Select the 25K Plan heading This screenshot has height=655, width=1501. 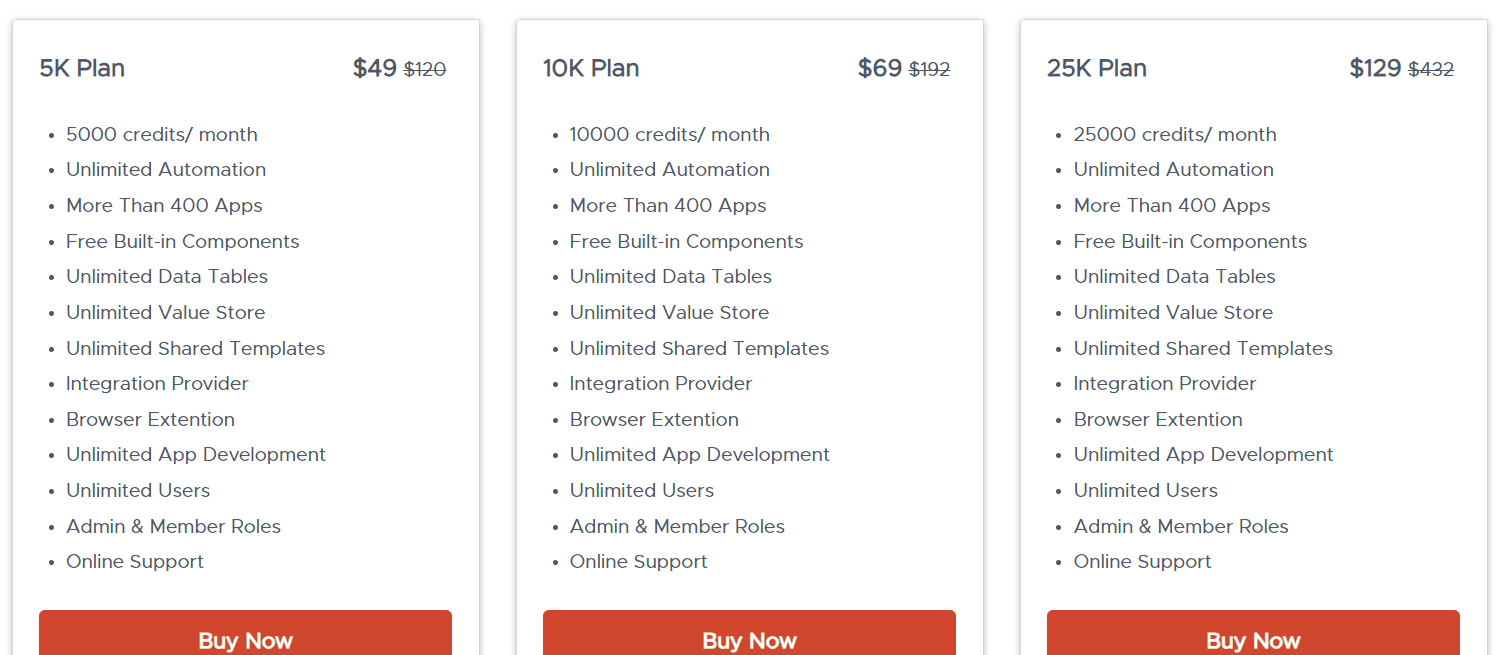coord(1097,68)
